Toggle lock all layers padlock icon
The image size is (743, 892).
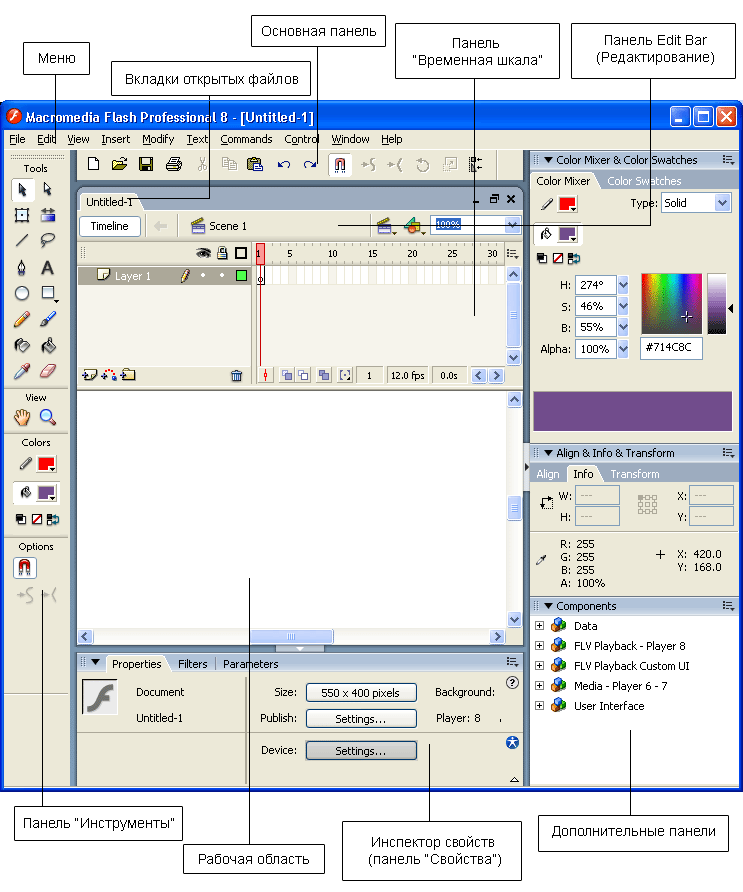[x=222, y=253]
